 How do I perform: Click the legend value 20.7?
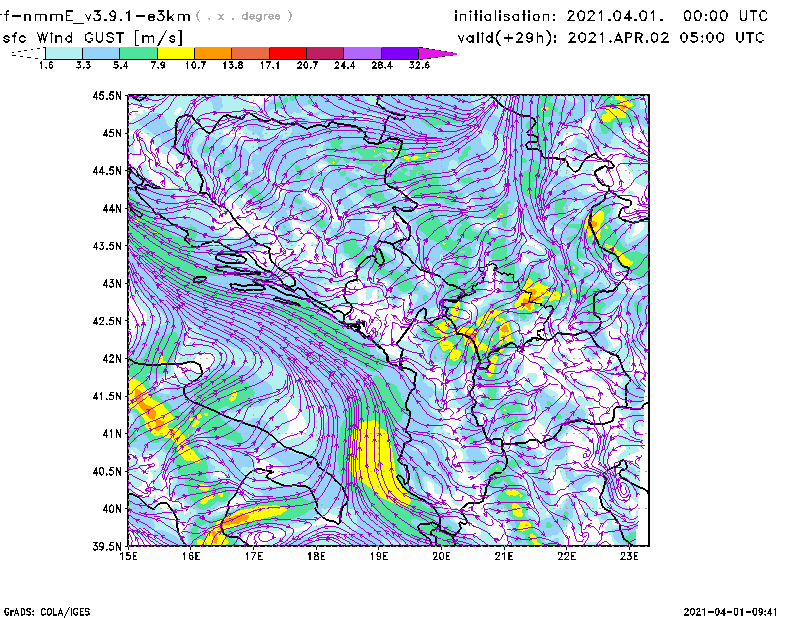pyautogui.click(x=307, y=65)
